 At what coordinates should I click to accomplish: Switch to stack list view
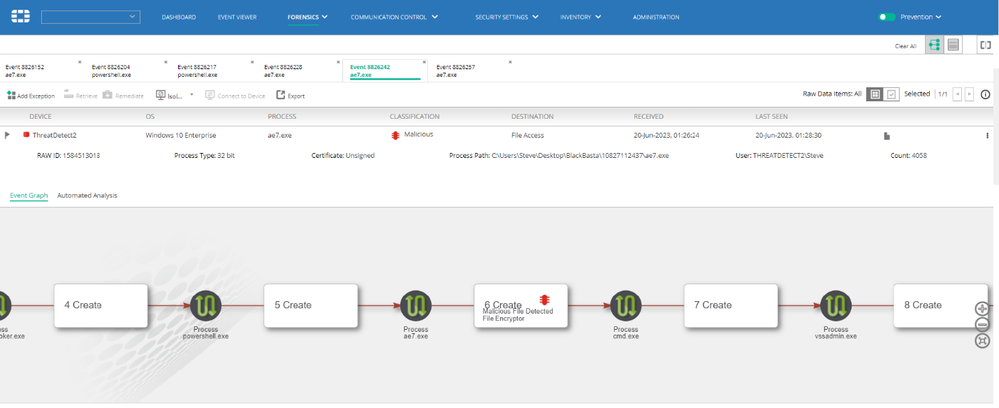pyautogui.click(x=953, y=45)
